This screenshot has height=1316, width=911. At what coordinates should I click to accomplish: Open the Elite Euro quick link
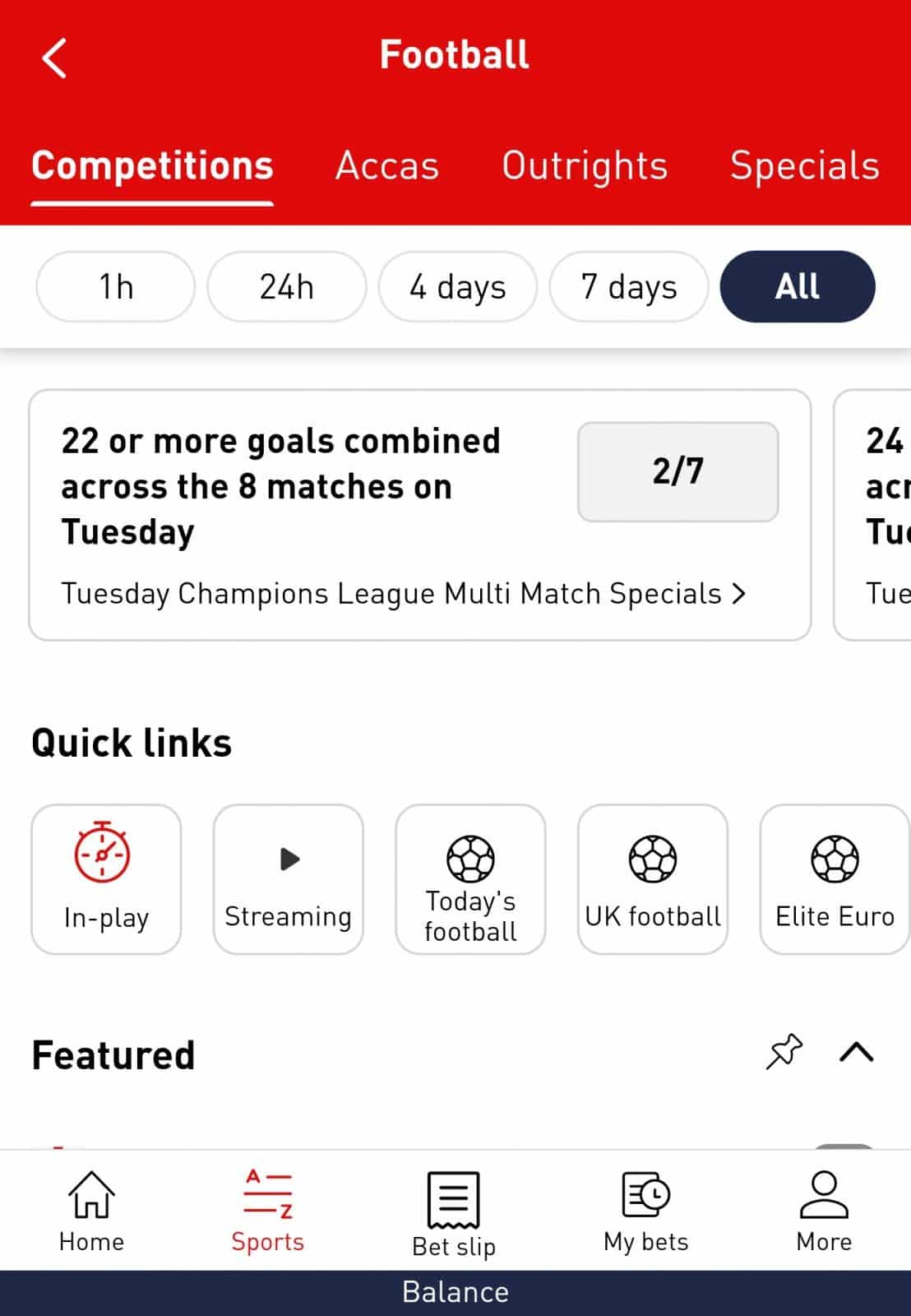[835, 879]
